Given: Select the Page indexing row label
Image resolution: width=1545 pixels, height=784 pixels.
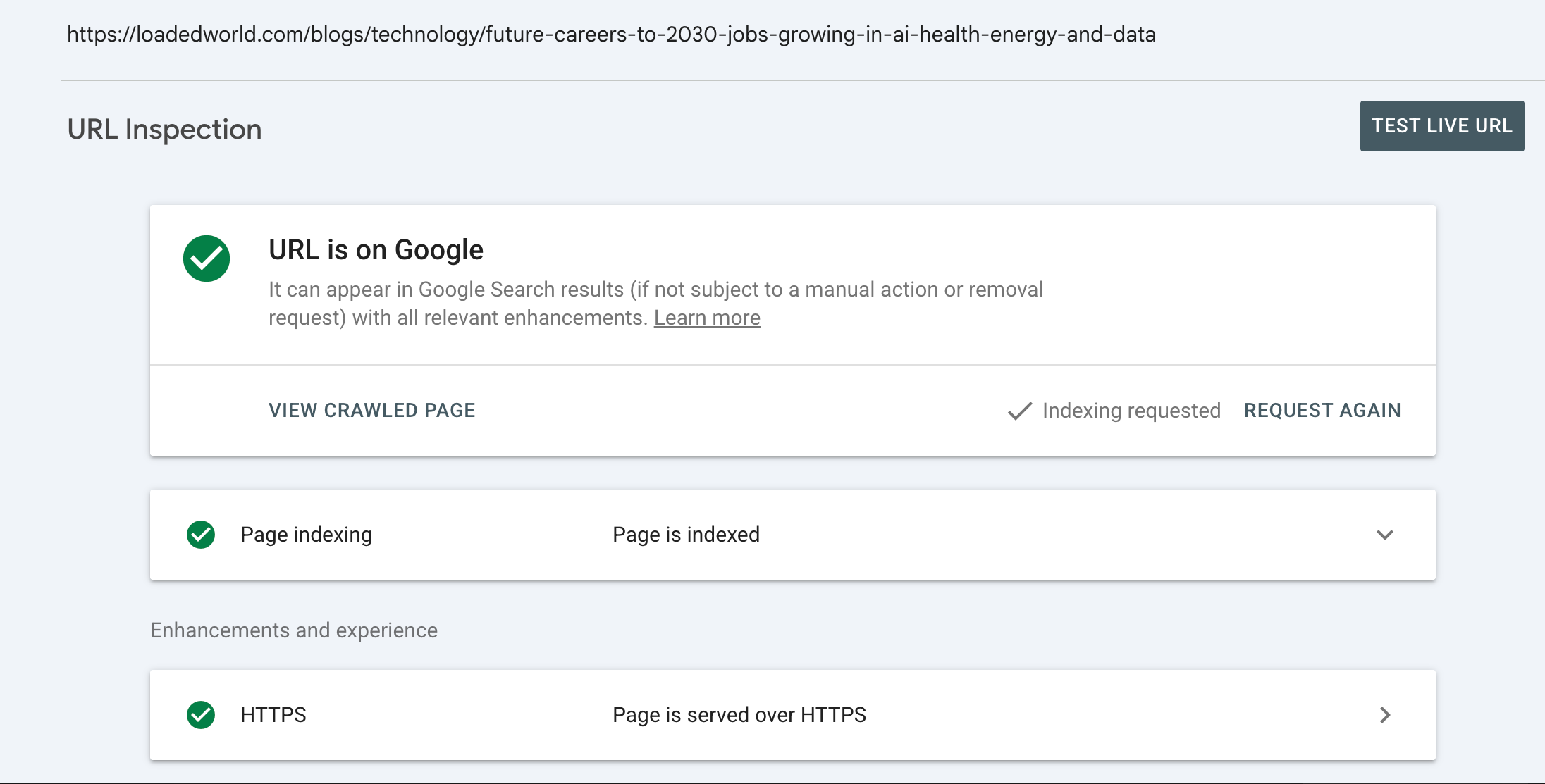Looking at the screenshot, I should point(306,535).
